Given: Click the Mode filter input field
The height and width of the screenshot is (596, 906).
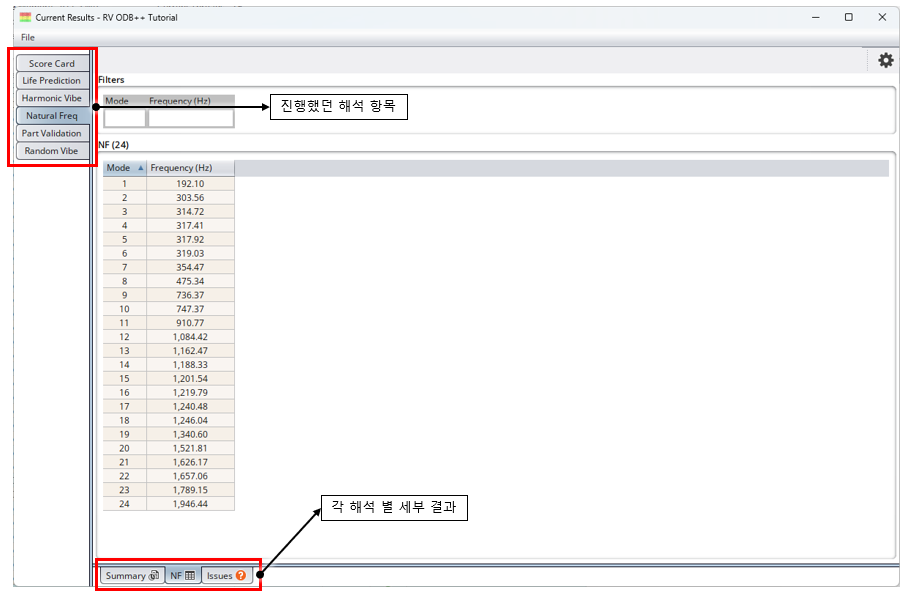Looking at the screenshot, I should tap(125, 118).
